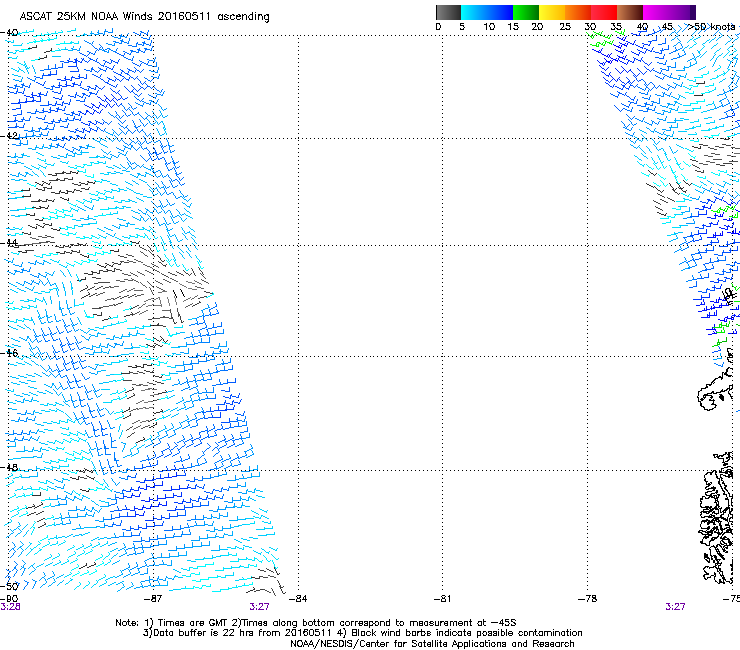This screenshot has height=650, width=740.
Task: Click the NOAA/NESDIS credit line
Action: 432,644
